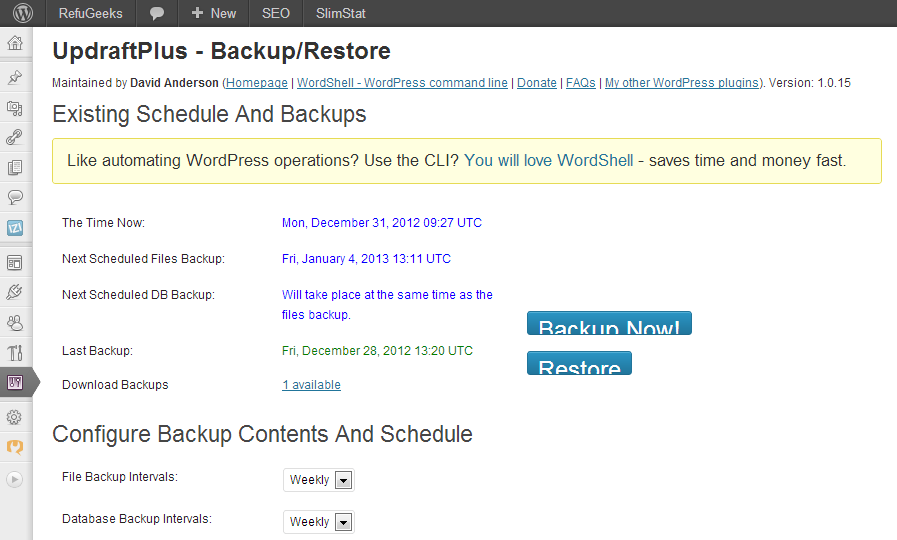The image size is (897, 540).
Task: Open File Backup Intervals dropdown
Action: pyautogui.click(x=318, y=480)
